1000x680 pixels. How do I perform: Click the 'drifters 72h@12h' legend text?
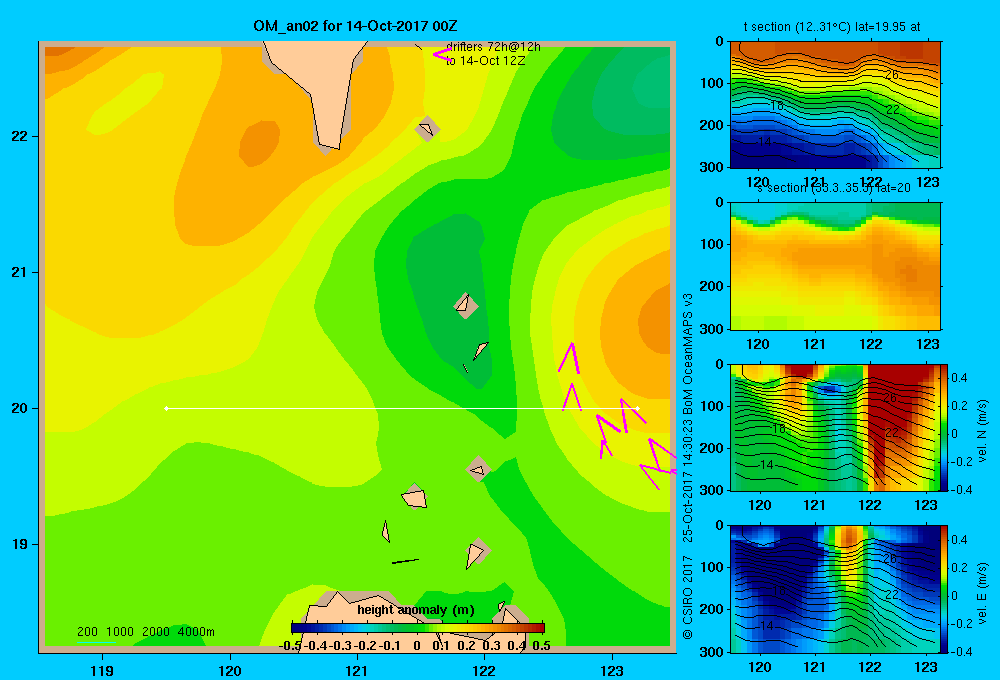(x=493, y=47)
